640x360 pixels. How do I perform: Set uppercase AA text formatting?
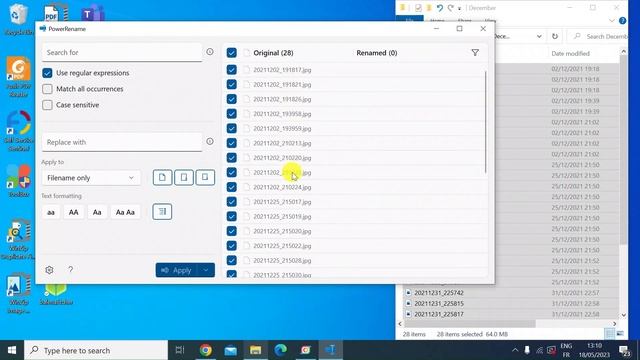[73, 212]
